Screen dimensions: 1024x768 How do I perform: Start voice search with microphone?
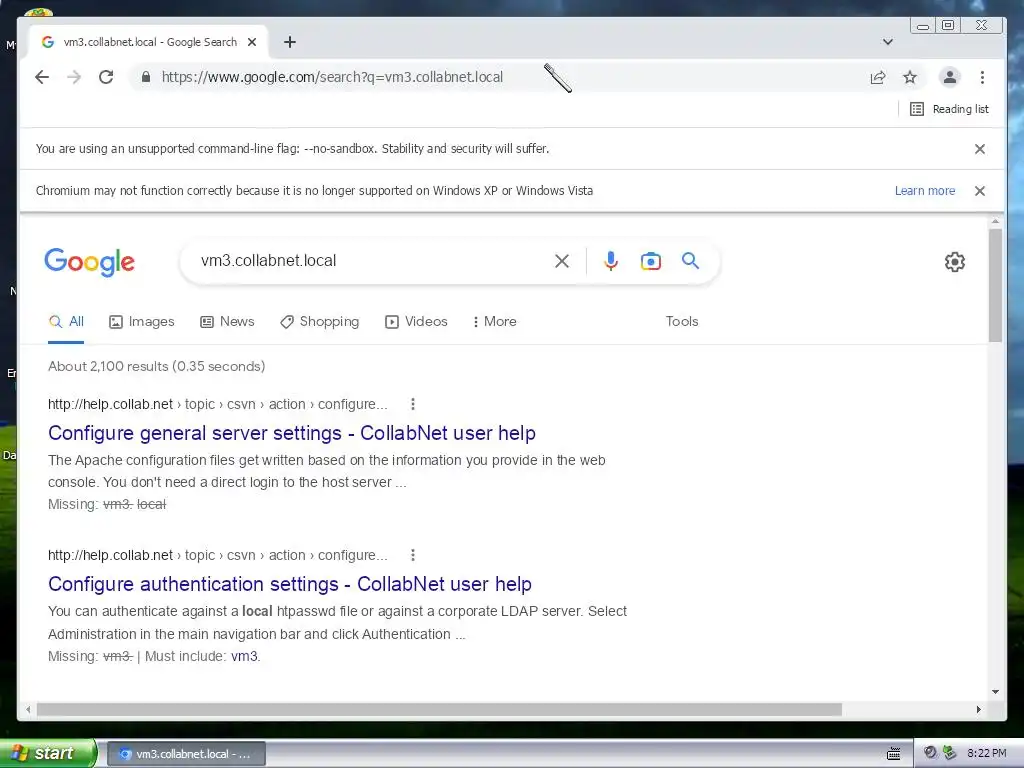click(x=611, y=261)
